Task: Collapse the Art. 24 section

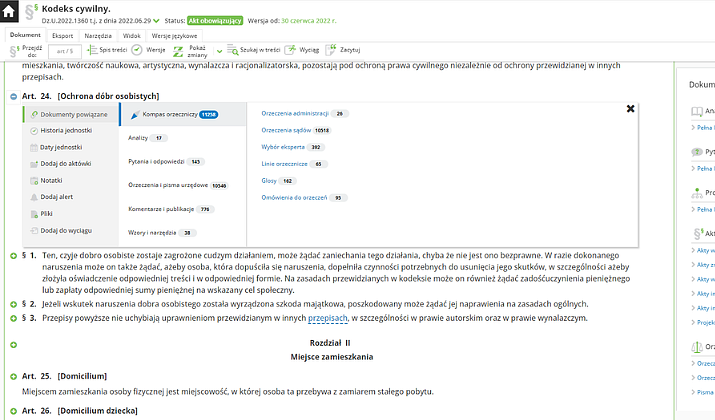Action: coord(13,96)
